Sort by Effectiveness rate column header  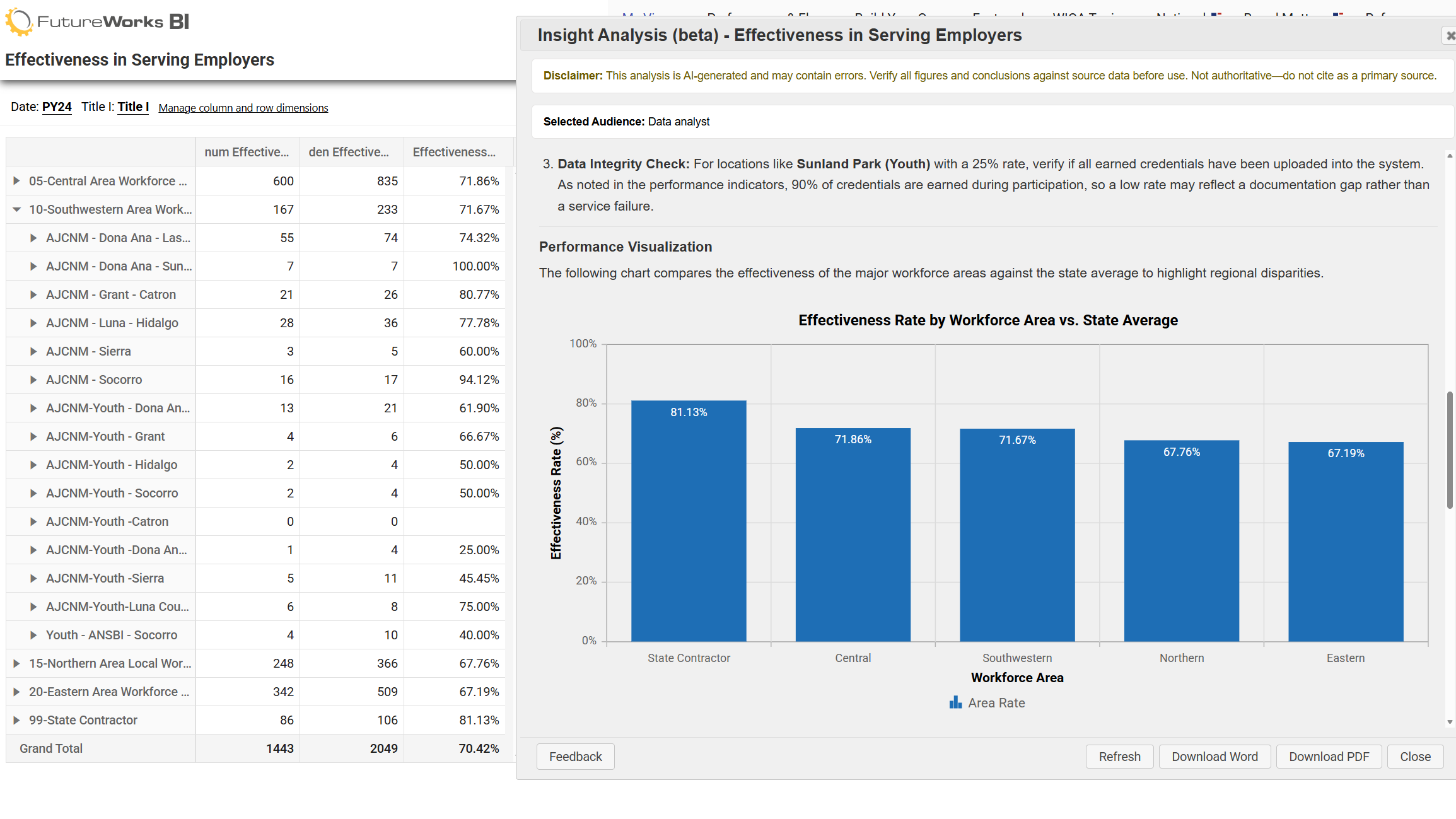pyautogui.click(x=454, y=152)
